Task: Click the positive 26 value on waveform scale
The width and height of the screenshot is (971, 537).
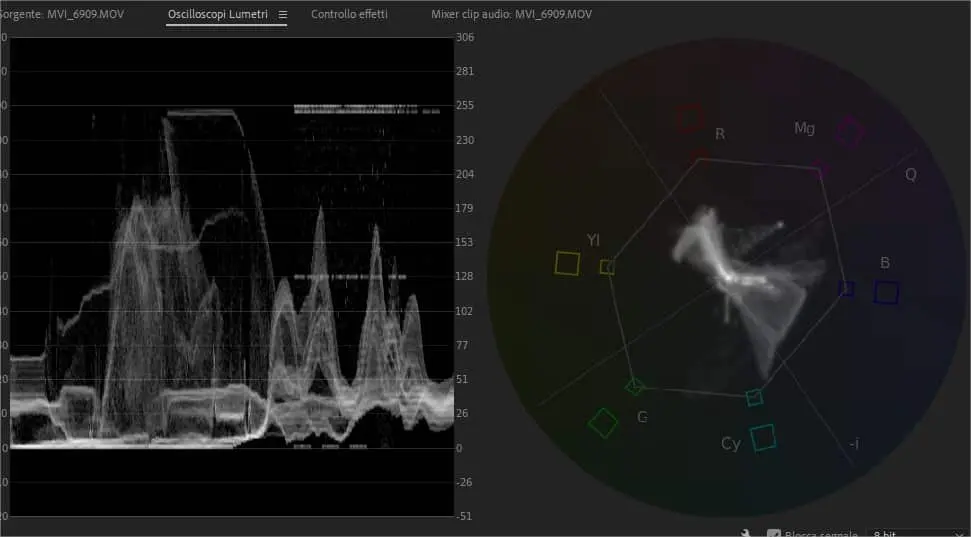Action: [463, 413]
